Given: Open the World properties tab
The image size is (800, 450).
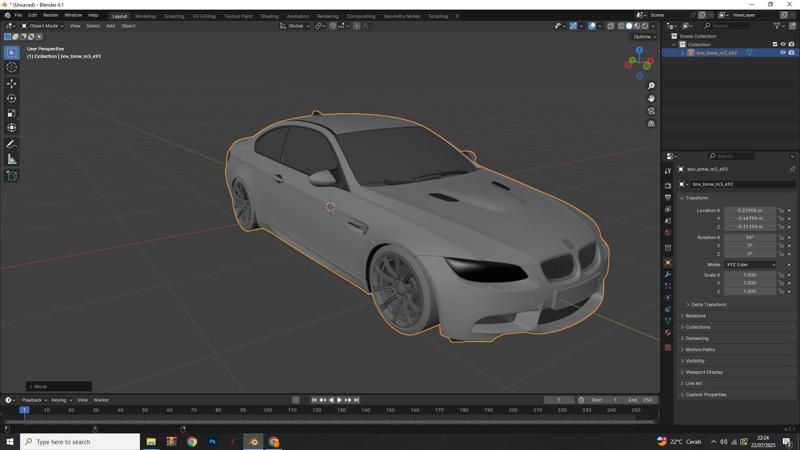Looking at the screenshot, I should click(668, 233).
